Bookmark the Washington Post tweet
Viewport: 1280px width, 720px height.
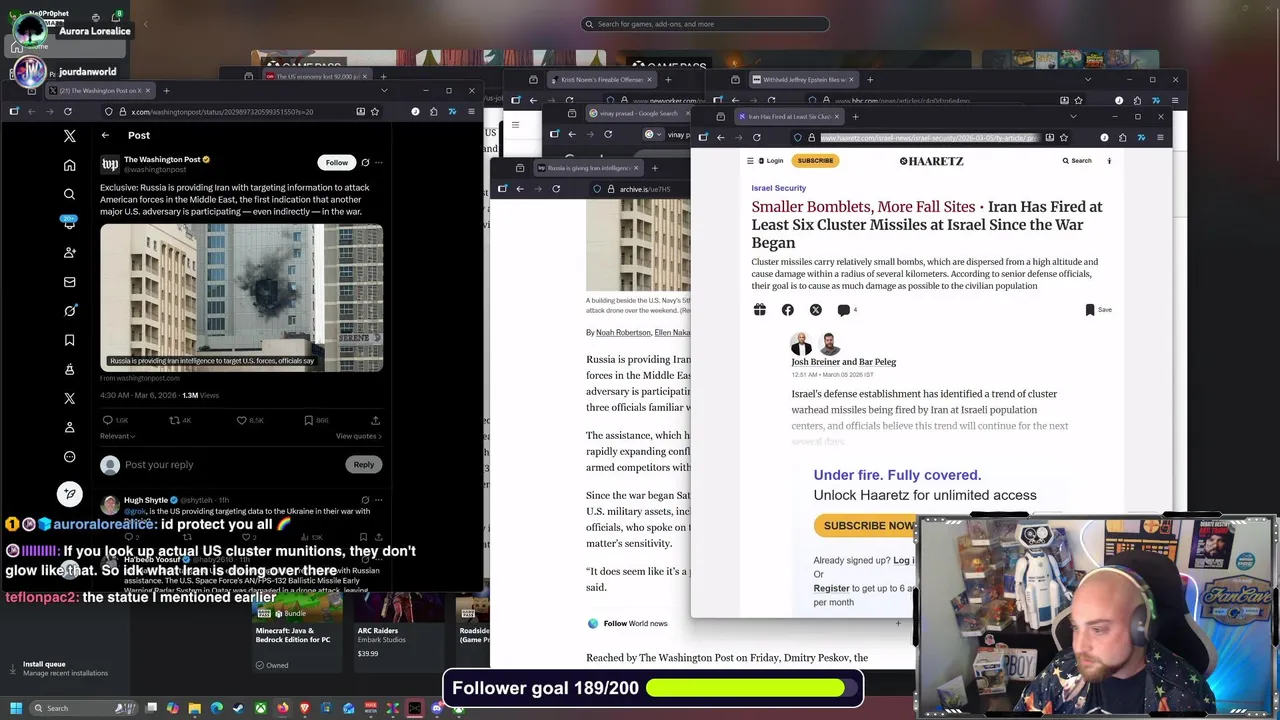point(308,420)
